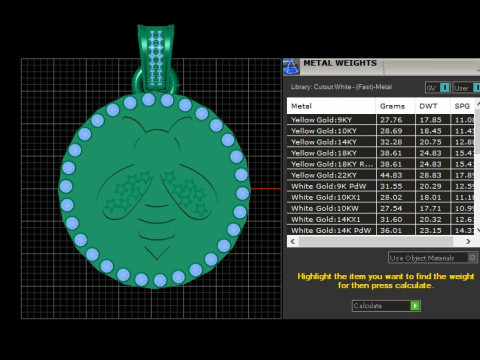The image size is (480, 360).
Task: Select the White Gold:9K PdW row
Action: [381, 186]
